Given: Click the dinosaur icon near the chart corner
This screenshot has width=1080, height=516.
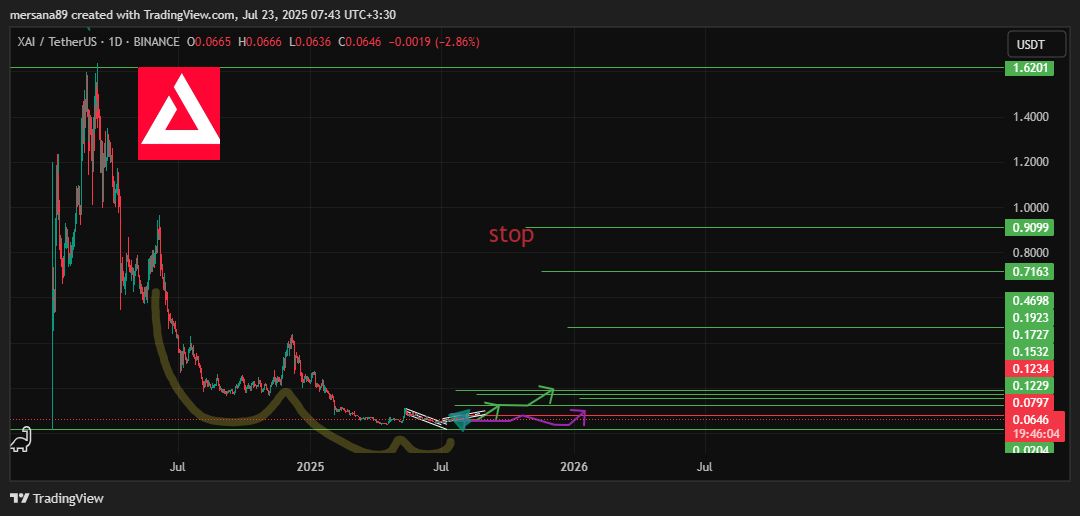Looking at the screenshot, I should (x=19, y=440).
